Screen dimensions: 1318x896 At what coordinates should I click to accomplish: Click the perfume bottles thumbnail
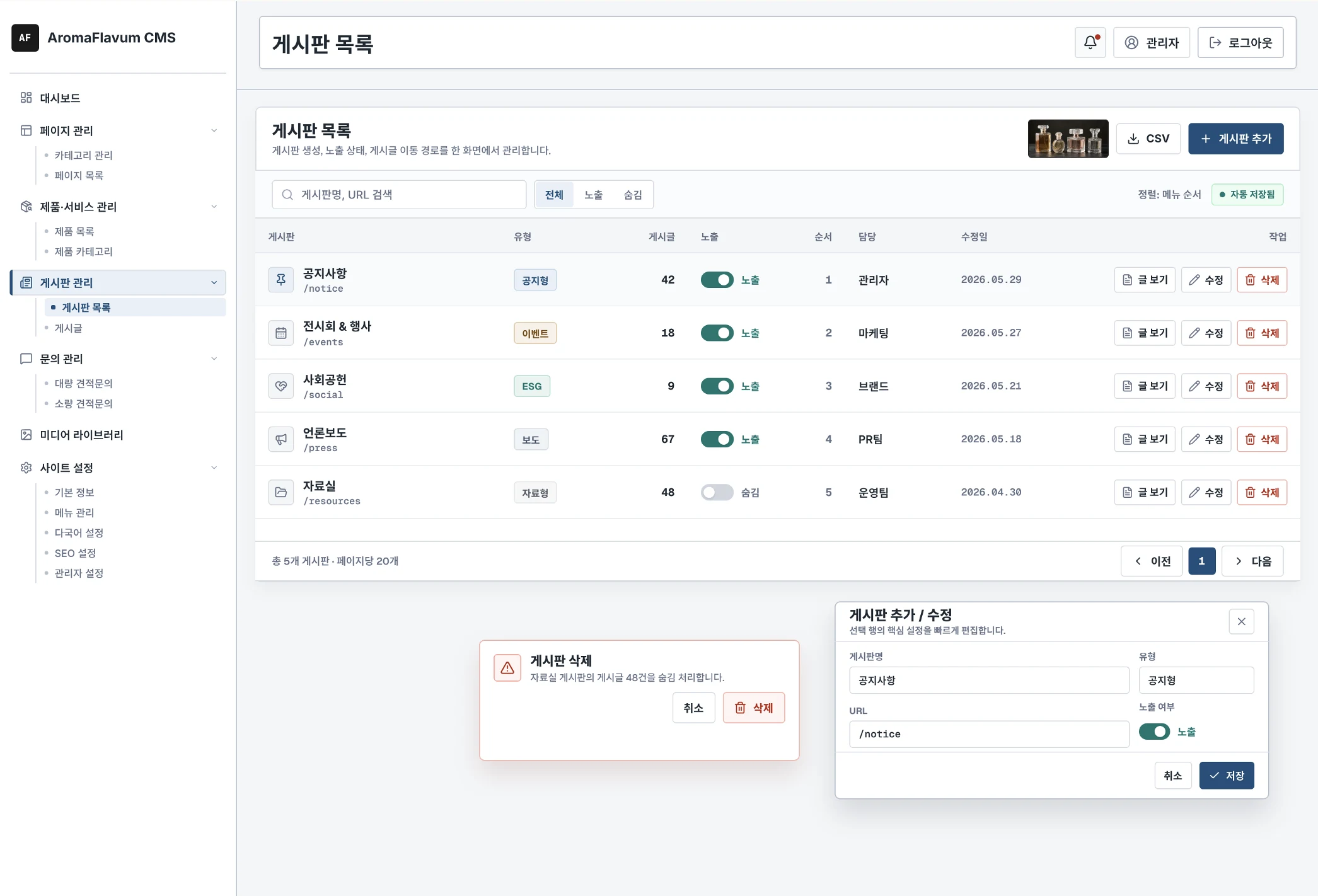[x=1068, y=139]
